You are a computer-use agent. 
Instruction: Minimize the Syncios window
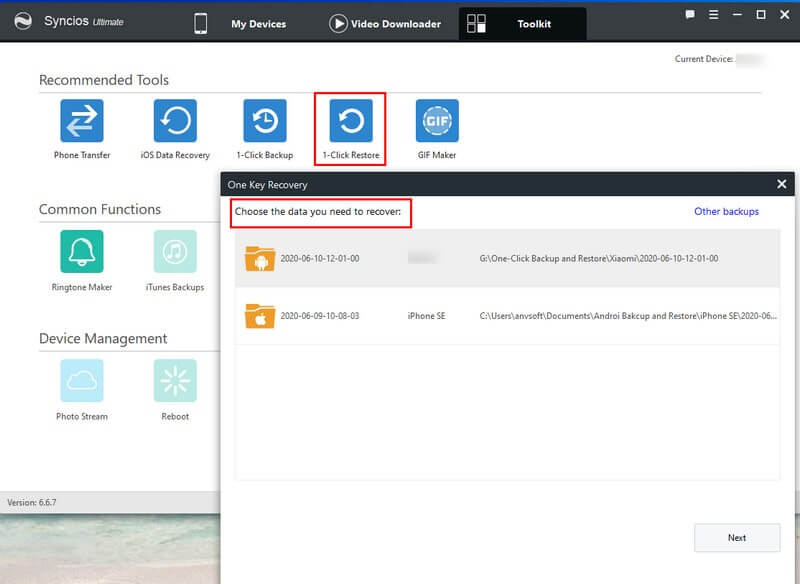(x=737, y=15)
